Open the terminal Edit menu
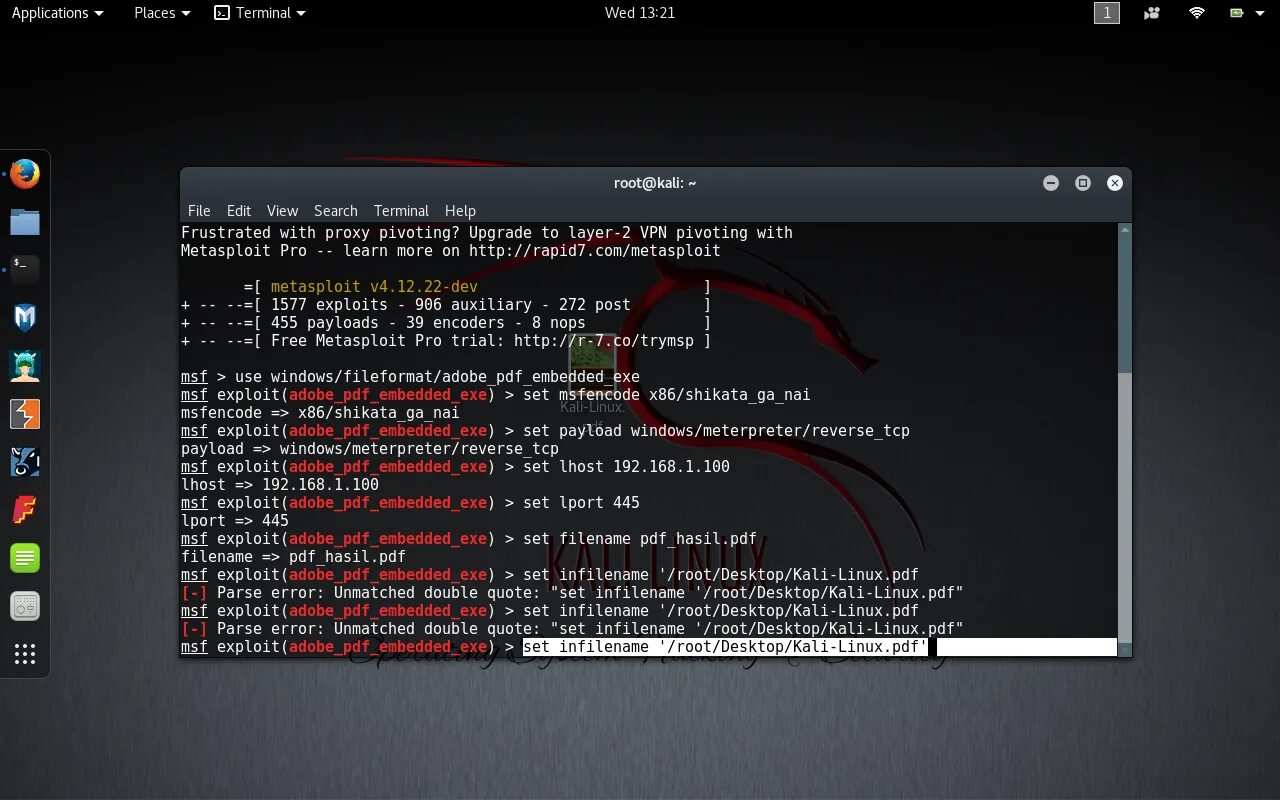 239,211
